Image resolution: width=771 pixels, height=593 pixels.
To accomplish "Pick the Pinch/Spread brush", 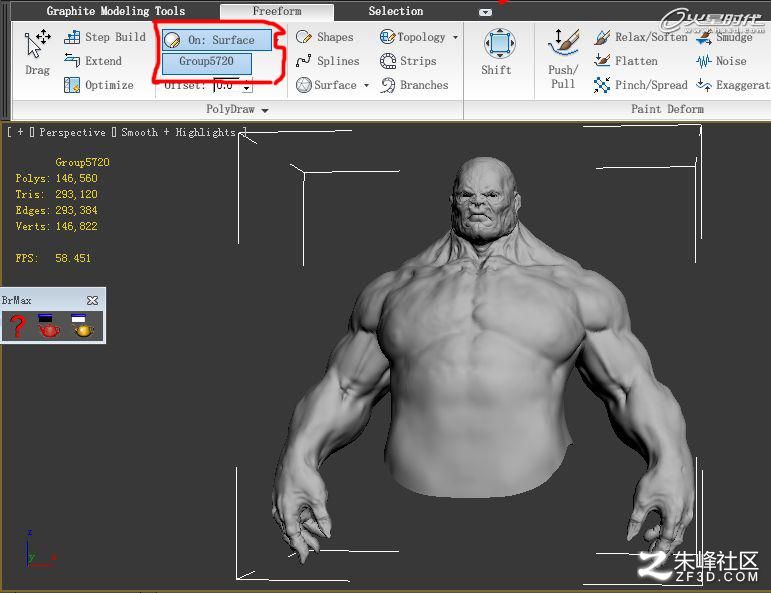I will (x=641, y=85).
